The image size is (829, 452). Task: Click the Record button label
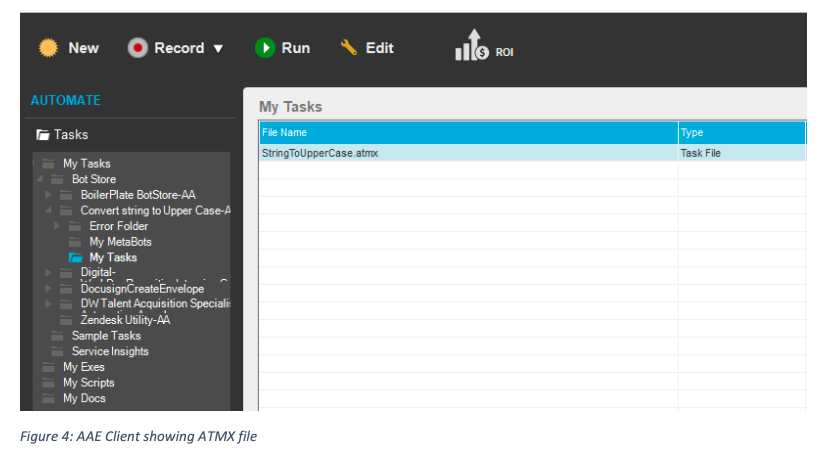[179, 48]
